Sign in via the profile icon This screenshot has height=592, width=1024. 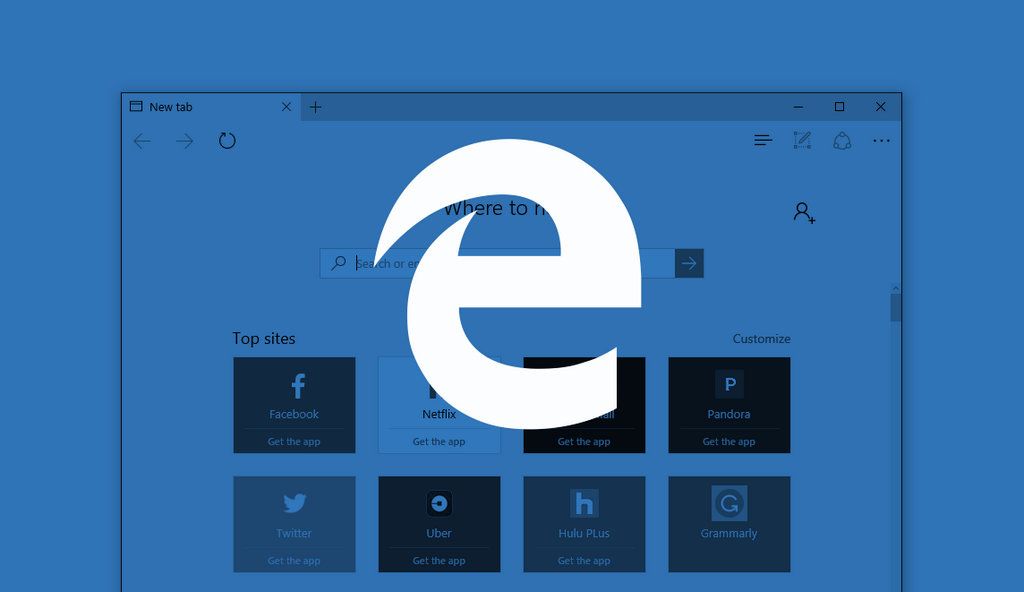[x=803, y=212]
